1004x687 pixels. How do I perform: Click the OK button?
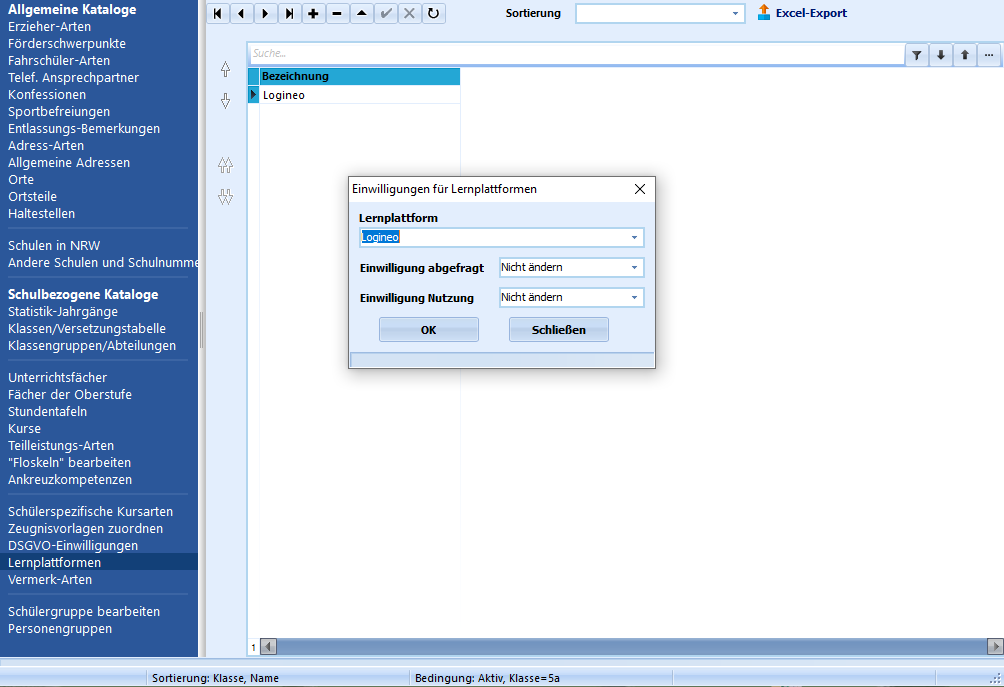(428, 330)
